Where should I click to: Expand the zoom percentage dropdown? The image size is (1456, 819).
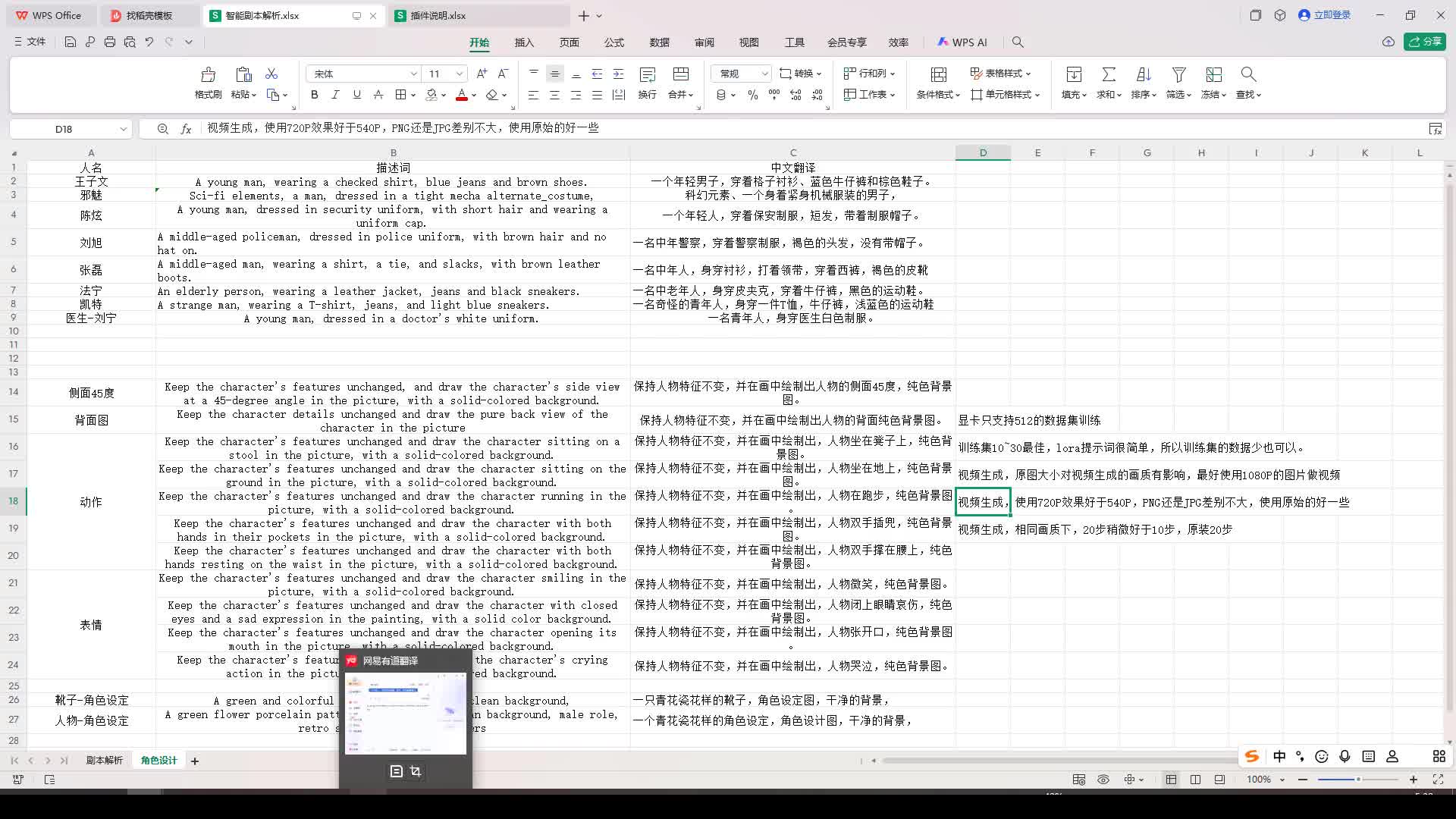(x=1282, y=780)
